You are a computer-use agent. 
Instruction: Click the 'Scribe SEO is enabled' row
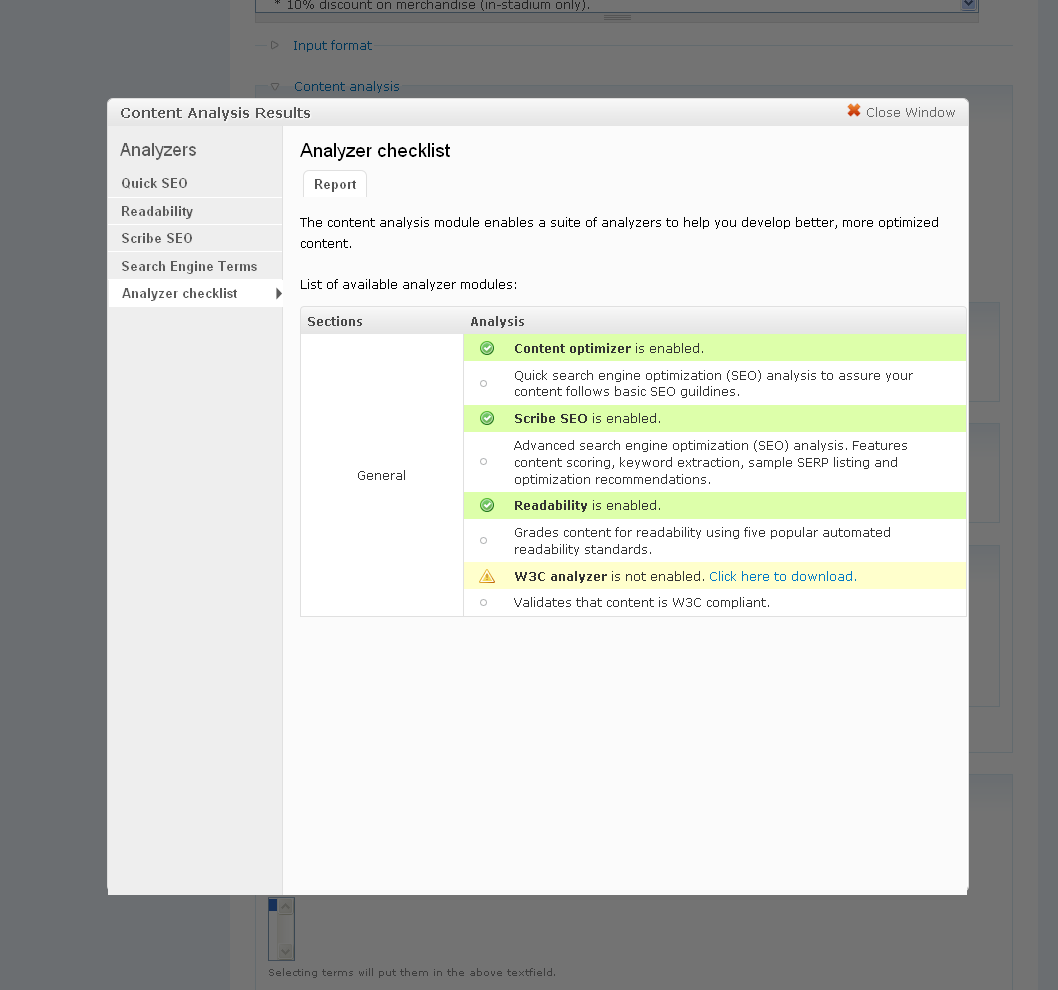pyautogui.click(x=715, y=418)
